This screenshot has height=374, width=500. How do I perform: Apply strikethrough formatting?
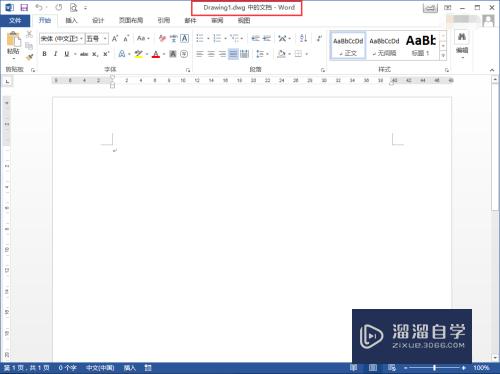click(x=84, y=54)
